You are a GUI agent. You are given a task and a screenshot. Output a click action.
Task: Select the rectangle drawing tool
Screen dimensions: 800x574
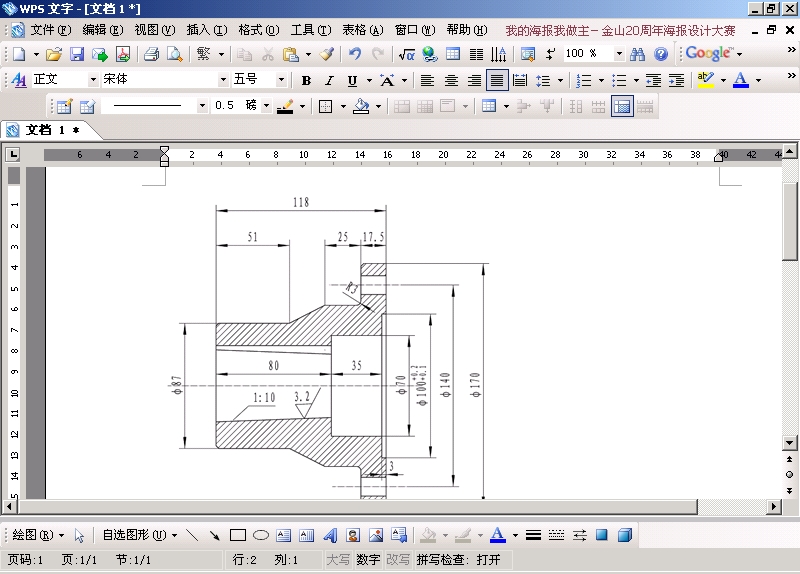click(238, 535)
